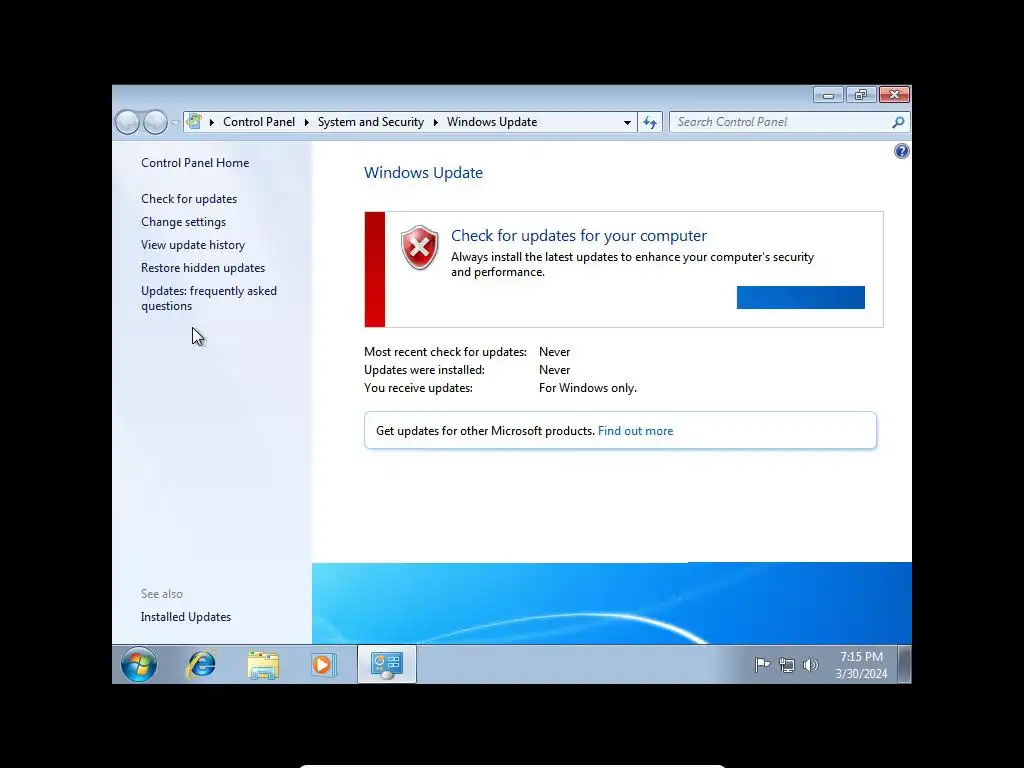Click the Control Panel icon in address bar
Viewport: 1024px width, 768px height.
coord(194,121)
